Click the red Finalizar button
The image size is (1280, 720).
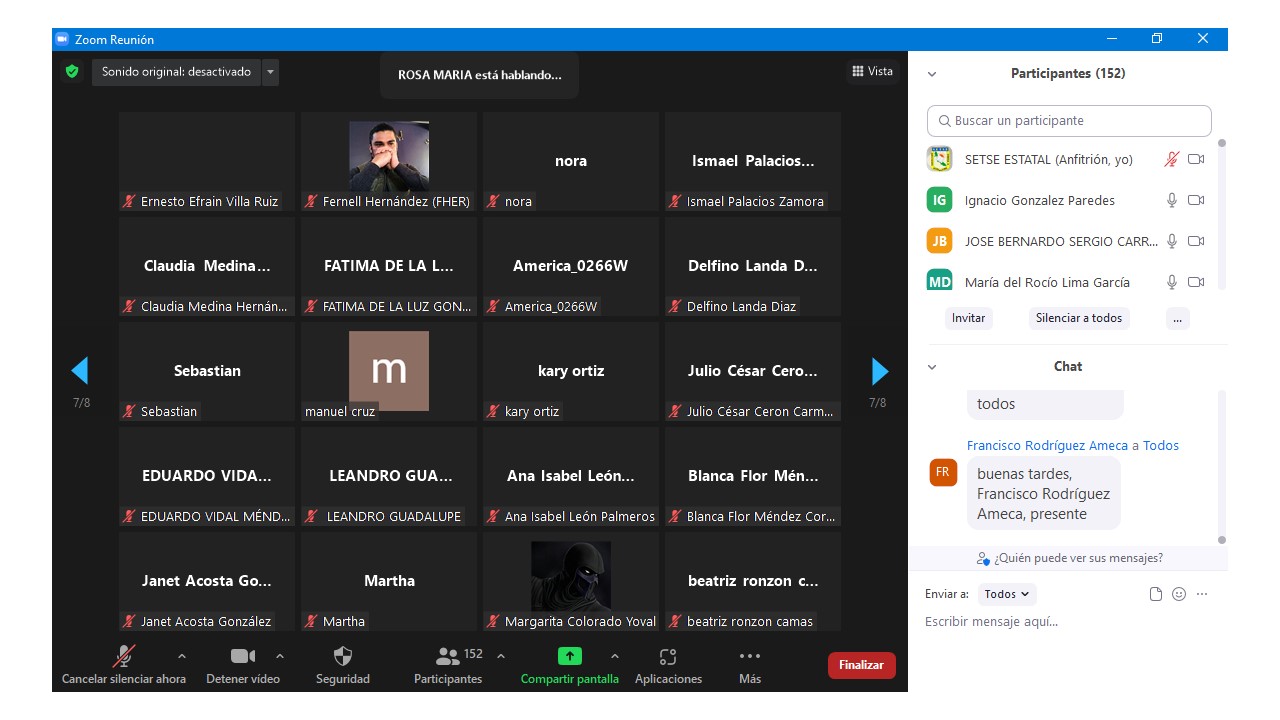pyautogui.click(x=861, y=665)
